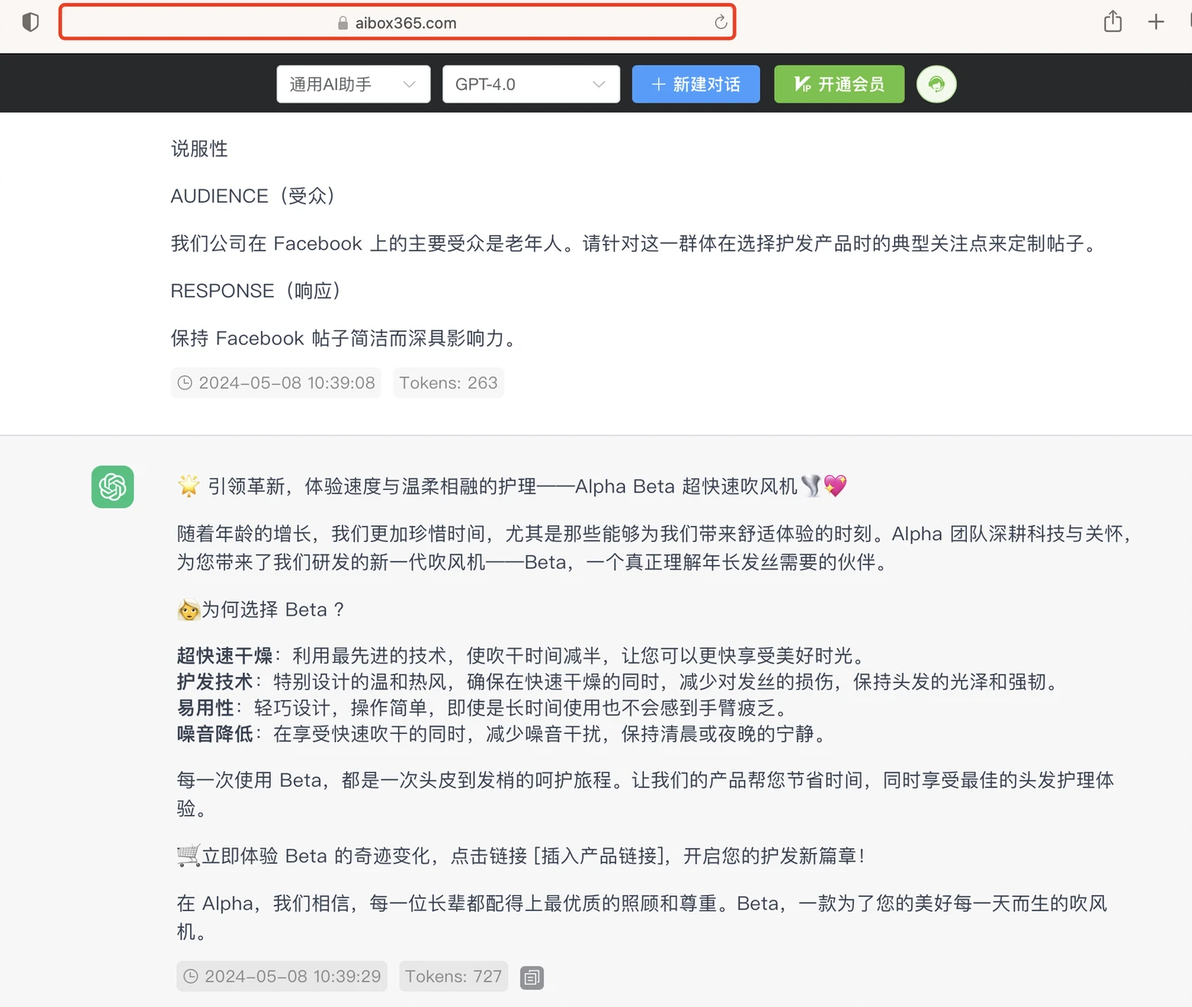Click the 保持 Facebook 帖子简洁而深具影响力 line

point(344,338)
